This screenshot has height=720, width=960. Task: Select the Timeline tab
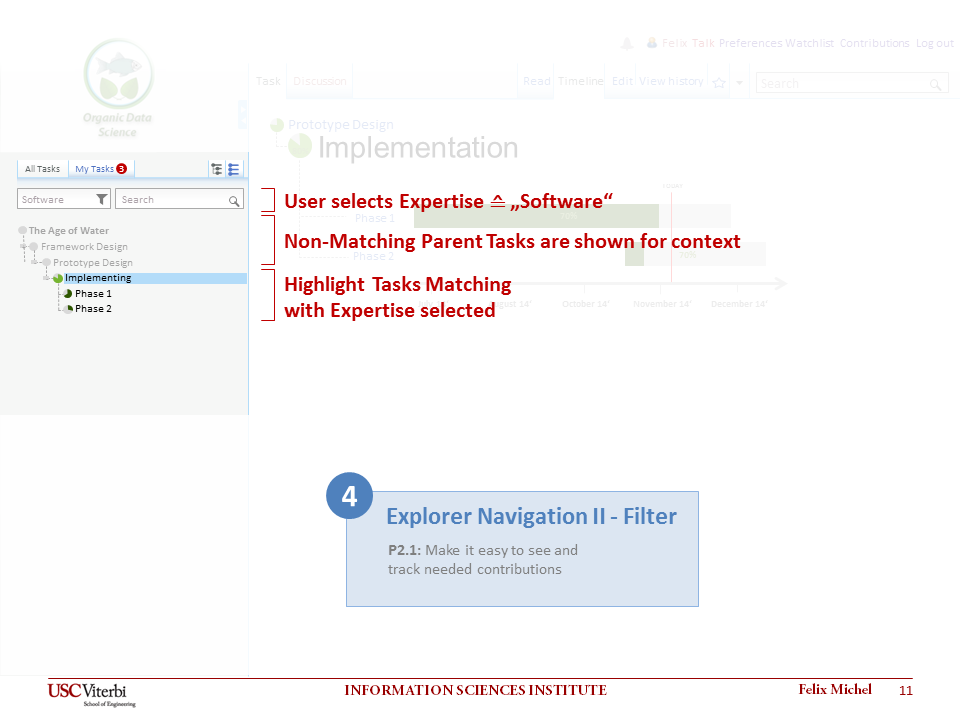pos(580,82)
